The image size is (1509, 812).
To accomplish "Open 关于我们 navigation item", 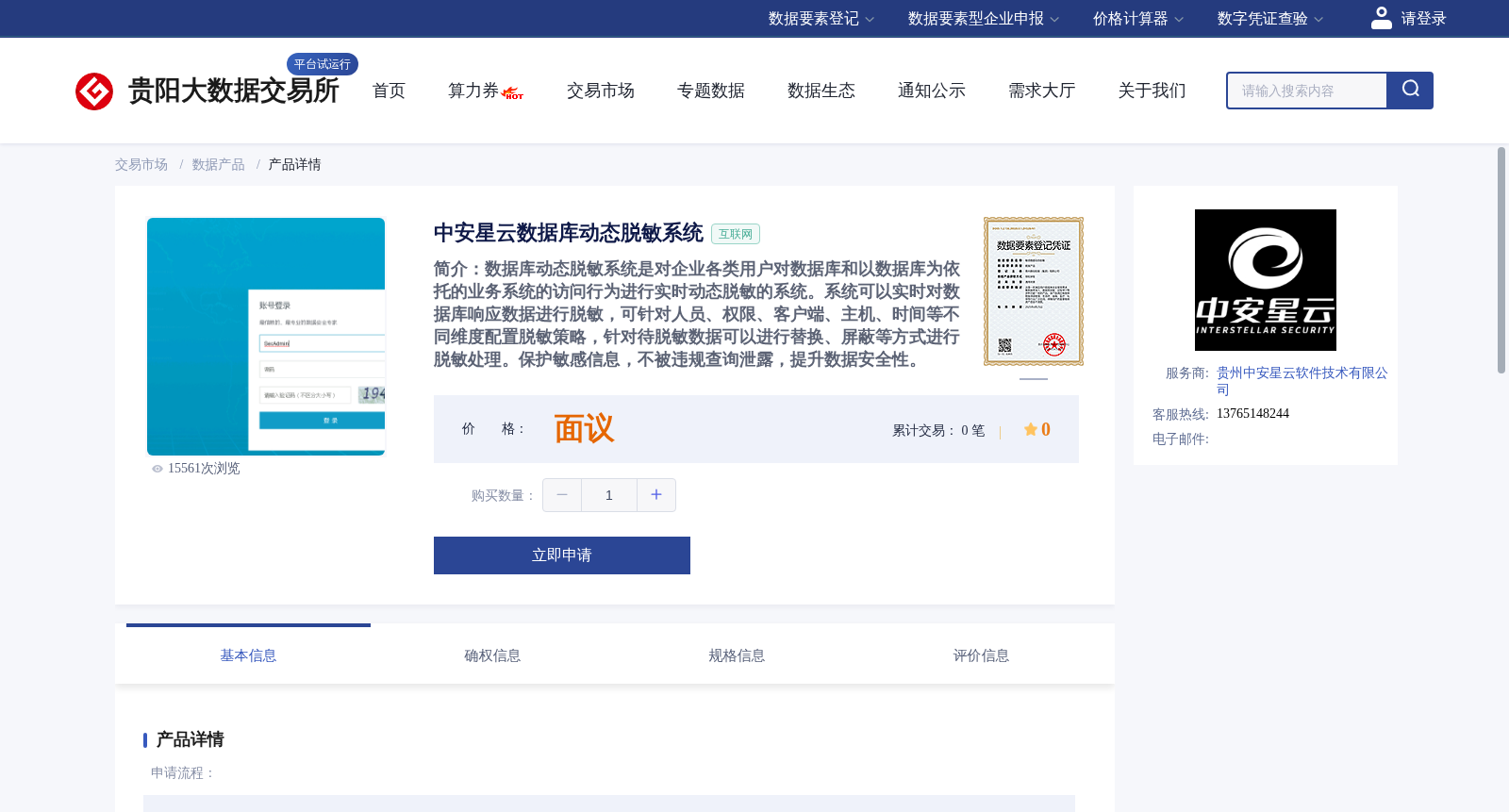I will pos(1152,91).
